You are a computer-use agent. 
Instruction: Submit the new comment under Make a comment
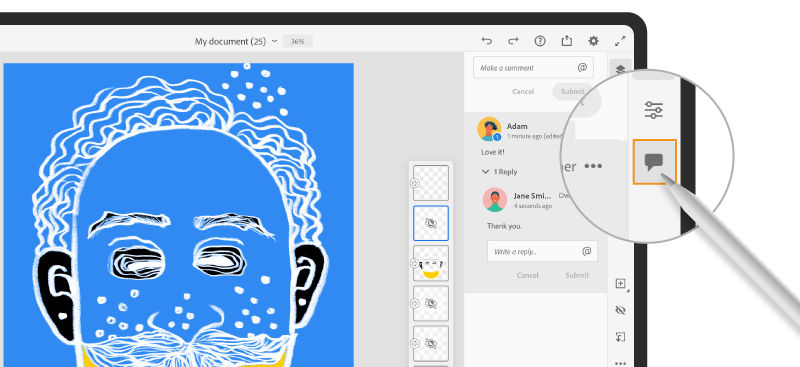tap(572, 91)
